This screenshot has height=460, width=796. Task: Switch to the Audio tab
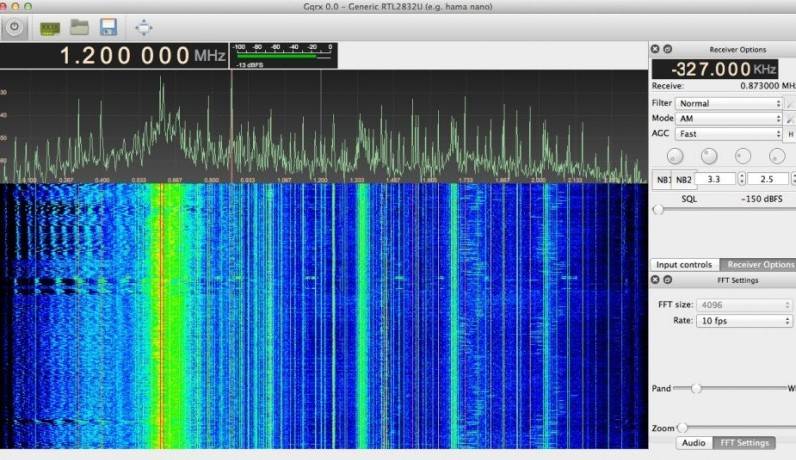click(693, 443)
